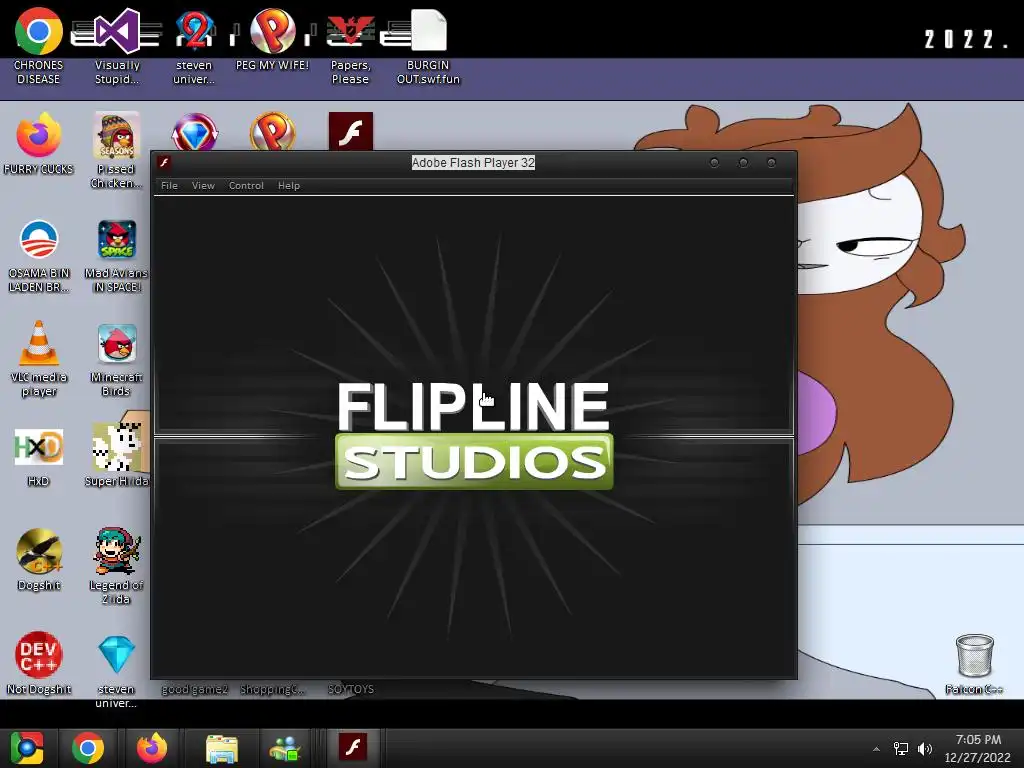Select the blue diamond steven univer... icon
The height and width of the screenshot is (768, 1024).
116,671
